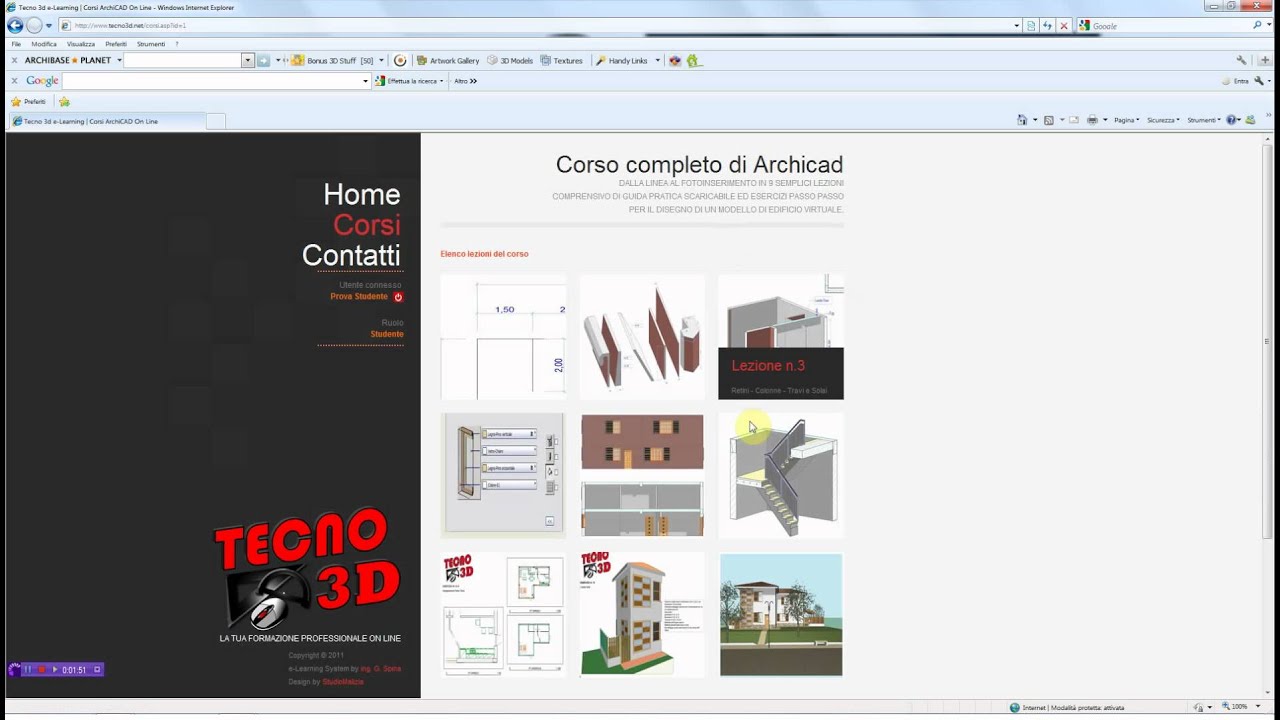Viewport: 1280px width, 720px height.
Task: Click the browser Forward arrow button
Action: tap(34, 26)
